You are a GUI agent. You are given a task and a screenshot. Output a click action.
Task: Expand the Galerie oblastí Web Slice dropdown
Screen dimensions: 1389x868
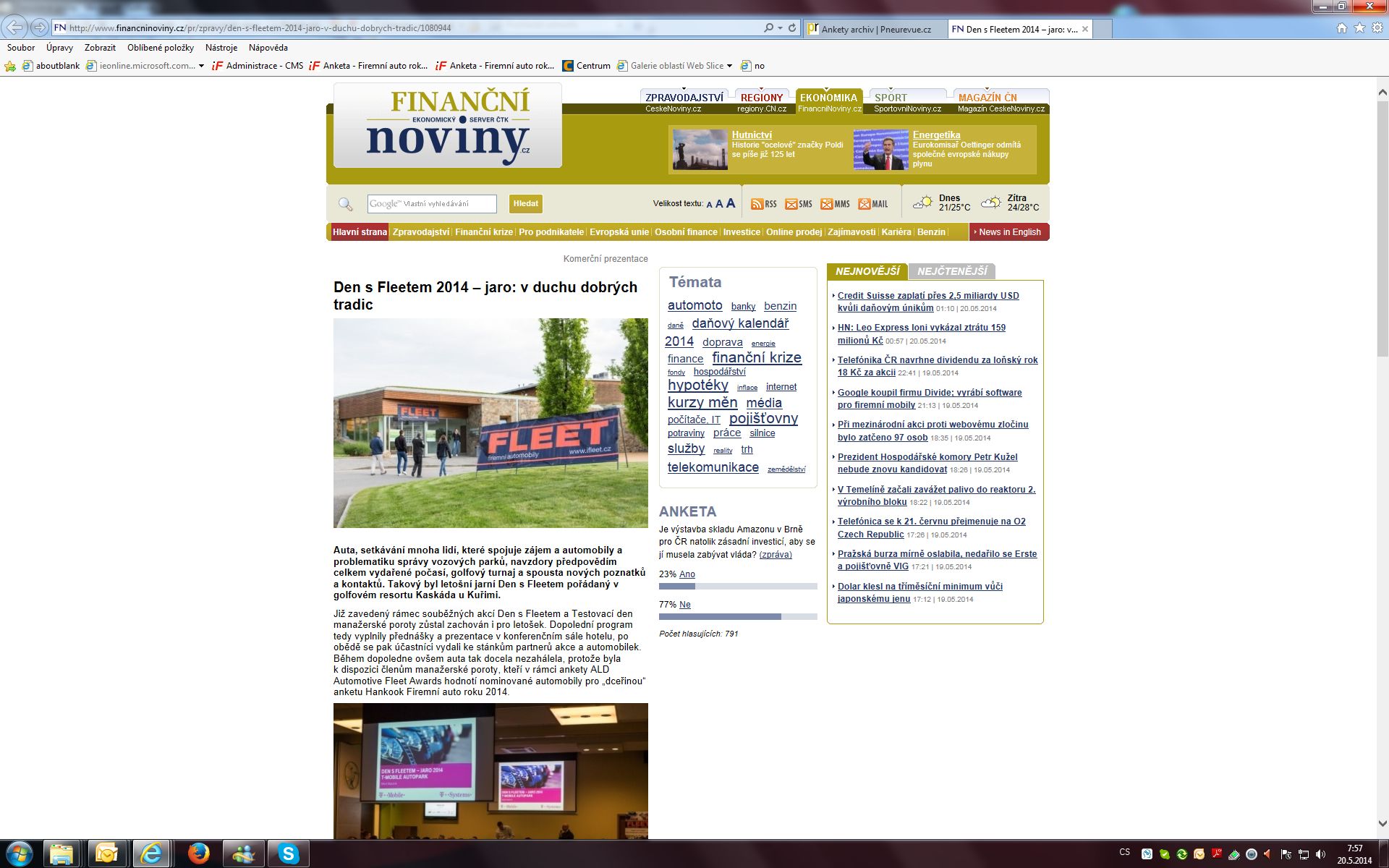coord(729,66)
